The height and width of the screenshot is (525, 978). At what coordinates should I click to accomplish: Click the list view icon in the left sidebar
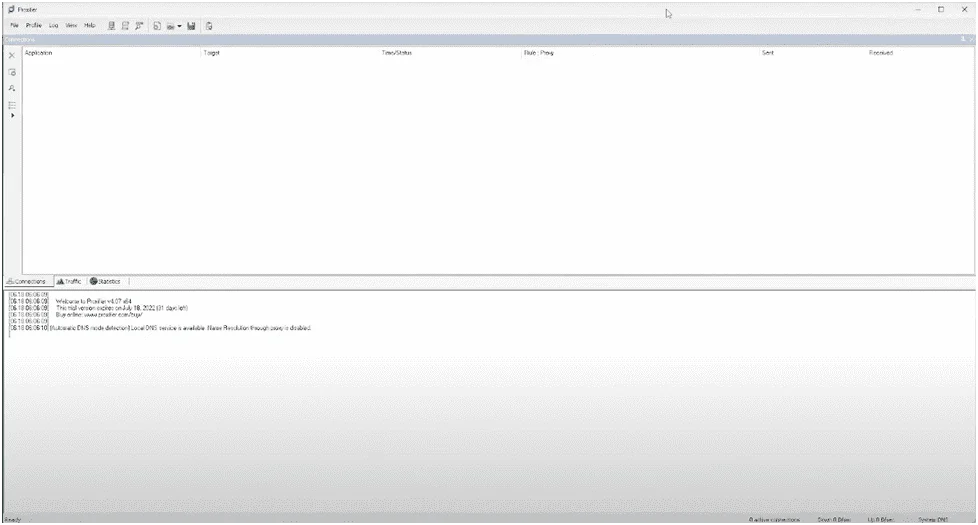tap(12, 105)
